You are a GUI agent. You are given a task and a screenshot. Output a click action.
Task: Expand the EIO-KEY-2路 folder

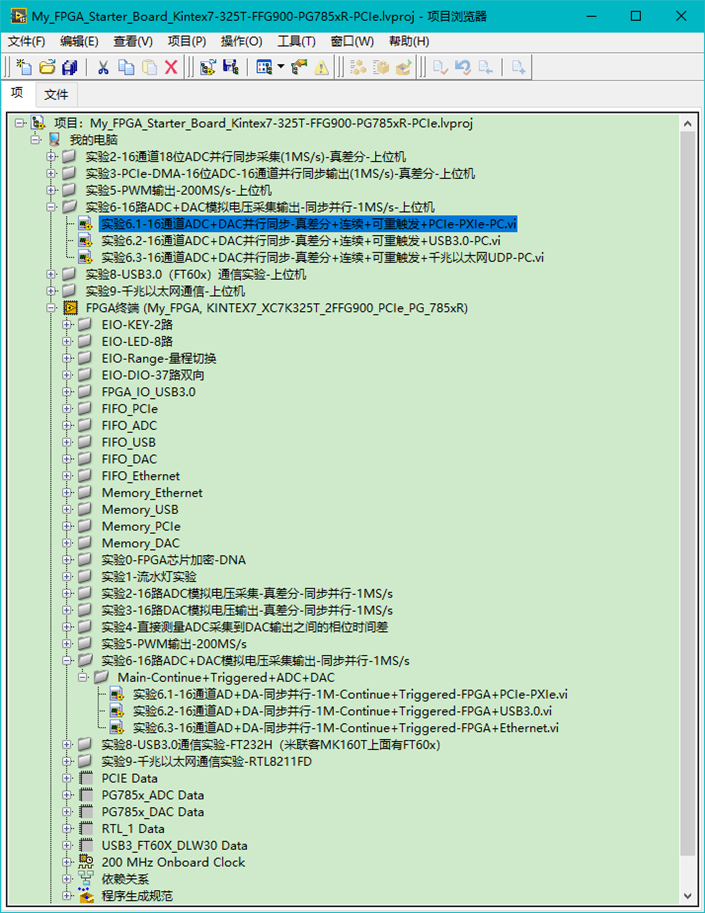click(x=67, y=324)
